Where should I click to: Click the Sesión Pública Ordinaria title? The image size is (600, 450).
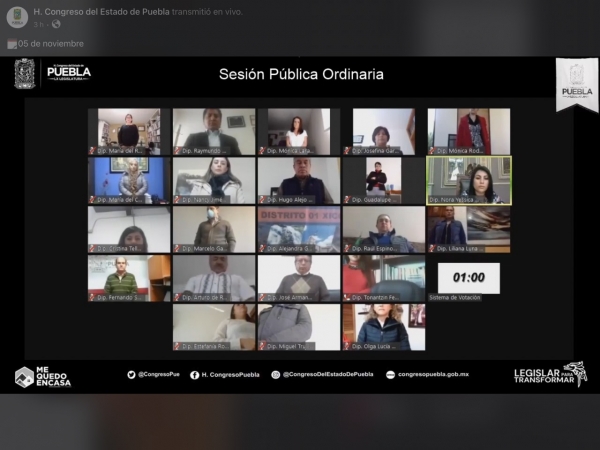coord(301,74)
